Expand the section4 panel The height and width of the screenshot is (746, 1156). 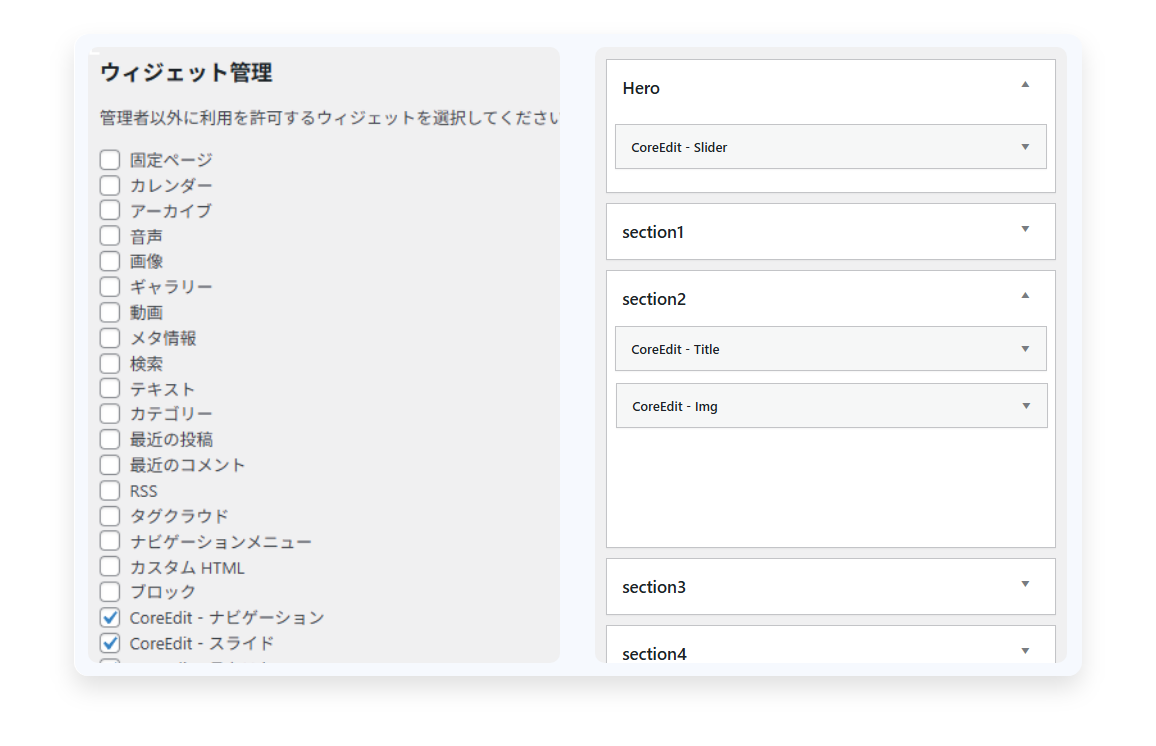click(1024, 651)
